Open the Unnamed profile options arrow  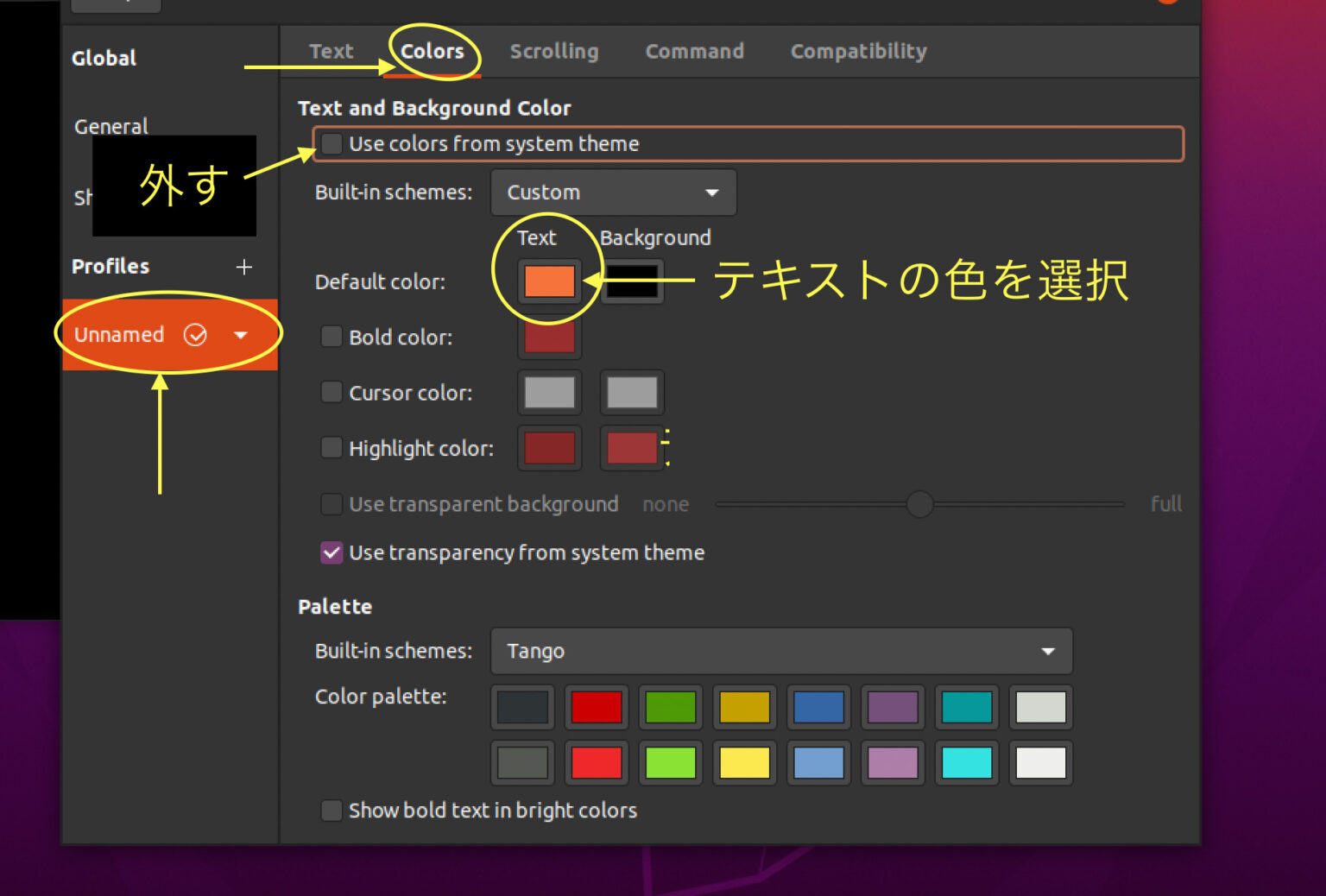pyautogui.click(x=241, y=335)
